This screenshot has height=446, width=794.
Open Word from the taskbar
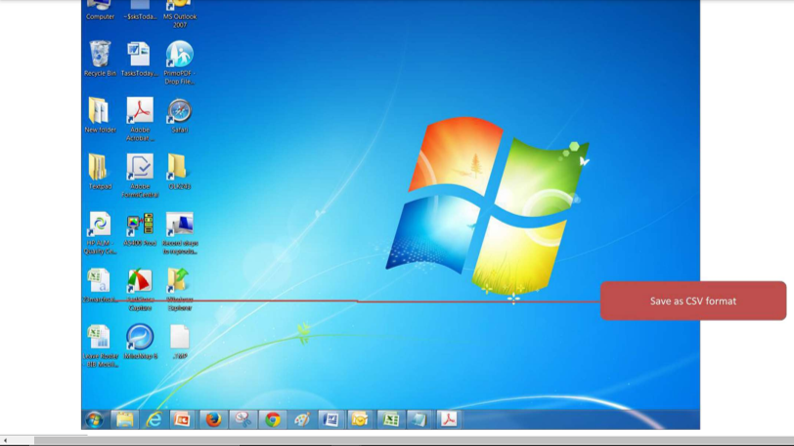[331, 420]
